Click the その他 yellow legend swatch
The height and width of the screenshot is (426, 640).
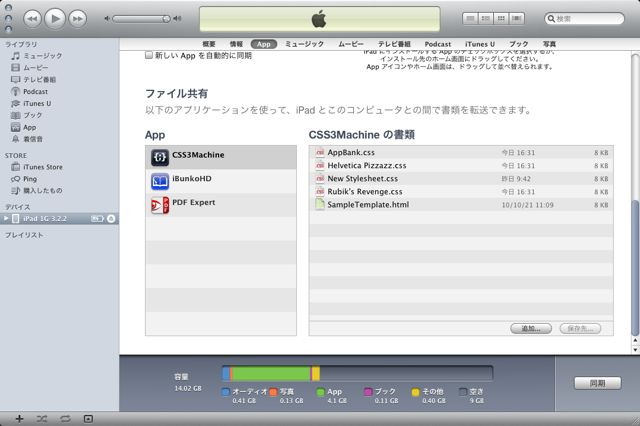[x=416, y=392]
